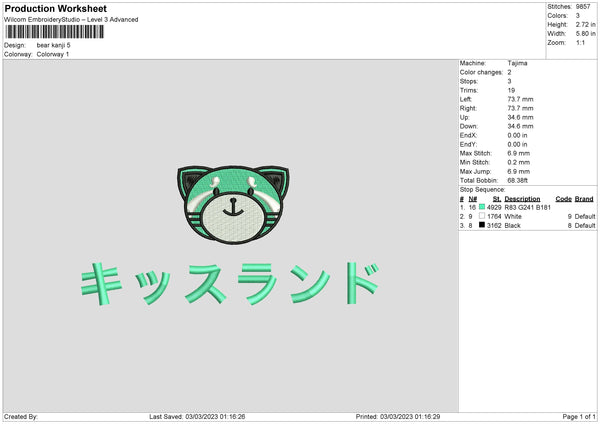Image resolution: width=600 pixels, height=424 pixels.
Task: Click the green color swatch for thread 4929
Action: click(482, 207)
